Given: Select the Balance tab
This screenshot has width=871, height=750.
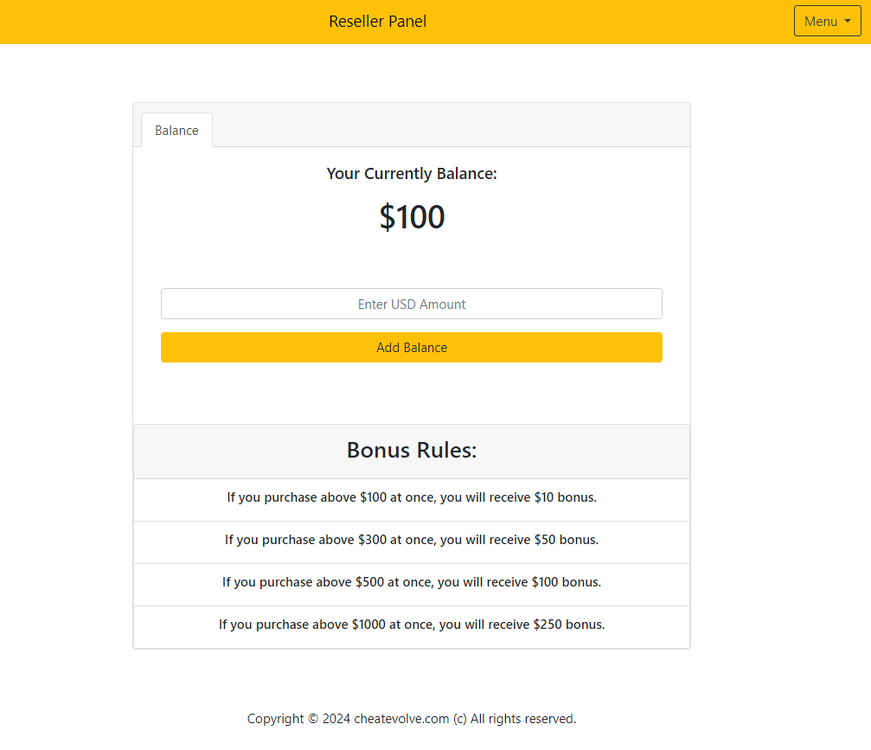Looking at the screenshot, I should (177, 130).
